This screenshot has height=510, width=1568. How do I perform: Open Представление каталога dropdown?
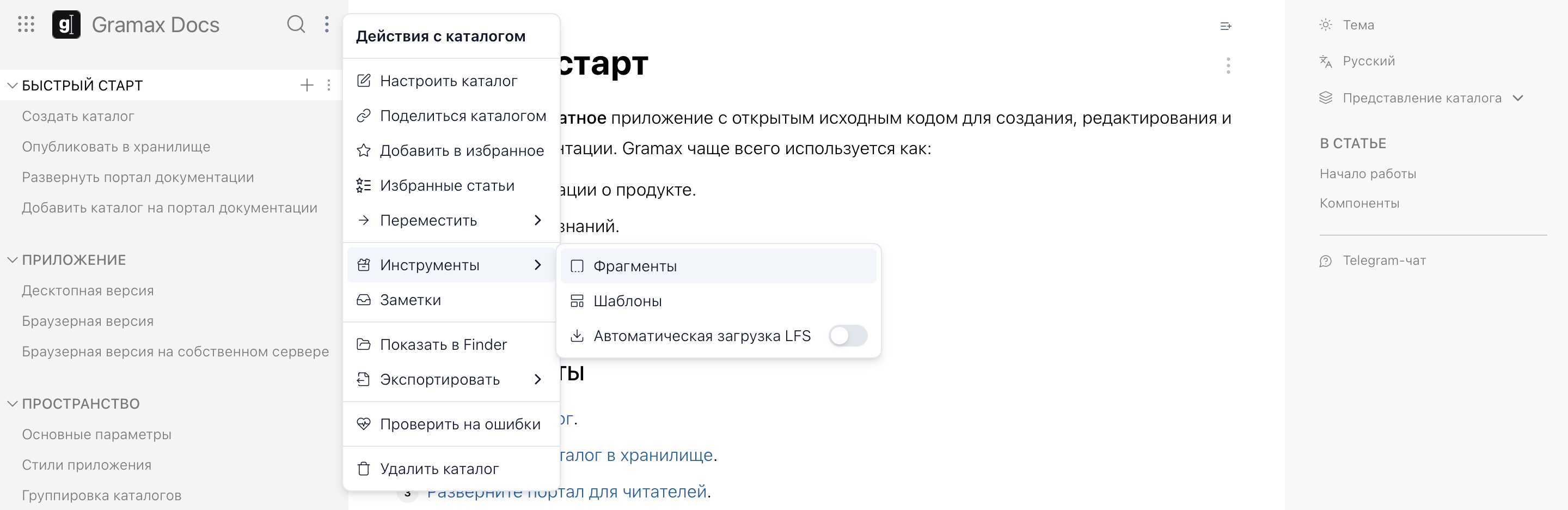[1422, 98]
